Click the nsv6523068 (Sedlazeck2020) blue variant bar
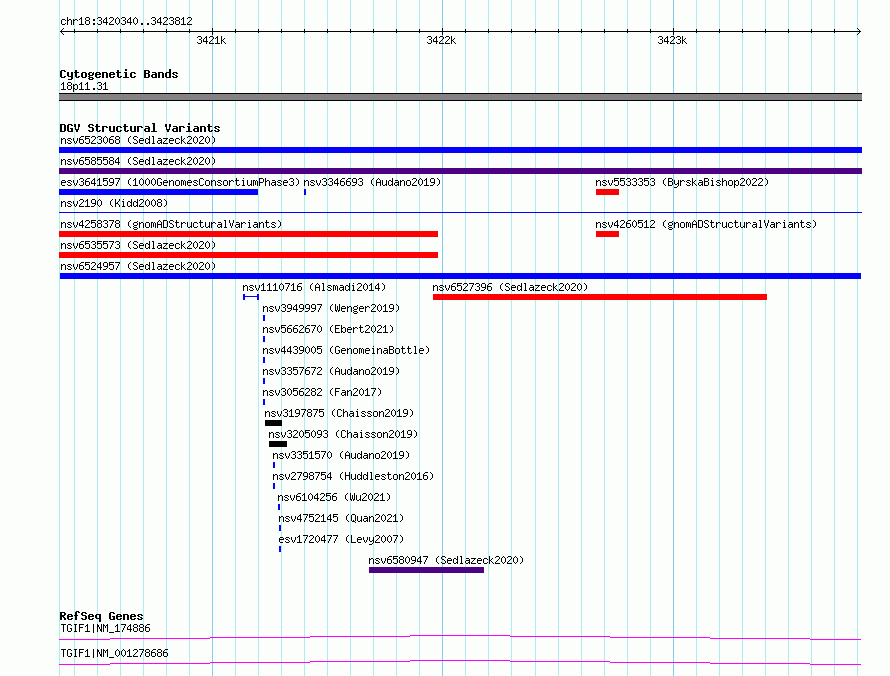This screenshot has height=676, width=890. (x=460, y=150)
